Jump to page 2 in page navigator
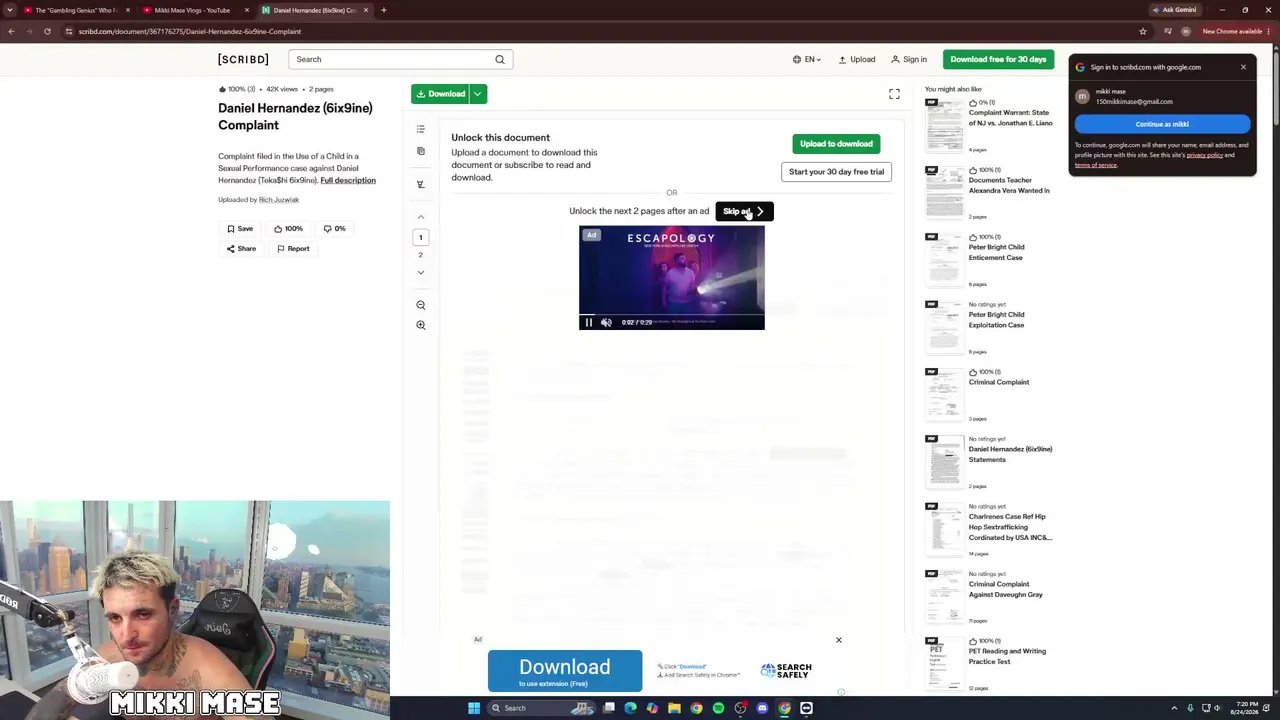The width and height of the screenshot is (1280, 720). coord(421,255)
